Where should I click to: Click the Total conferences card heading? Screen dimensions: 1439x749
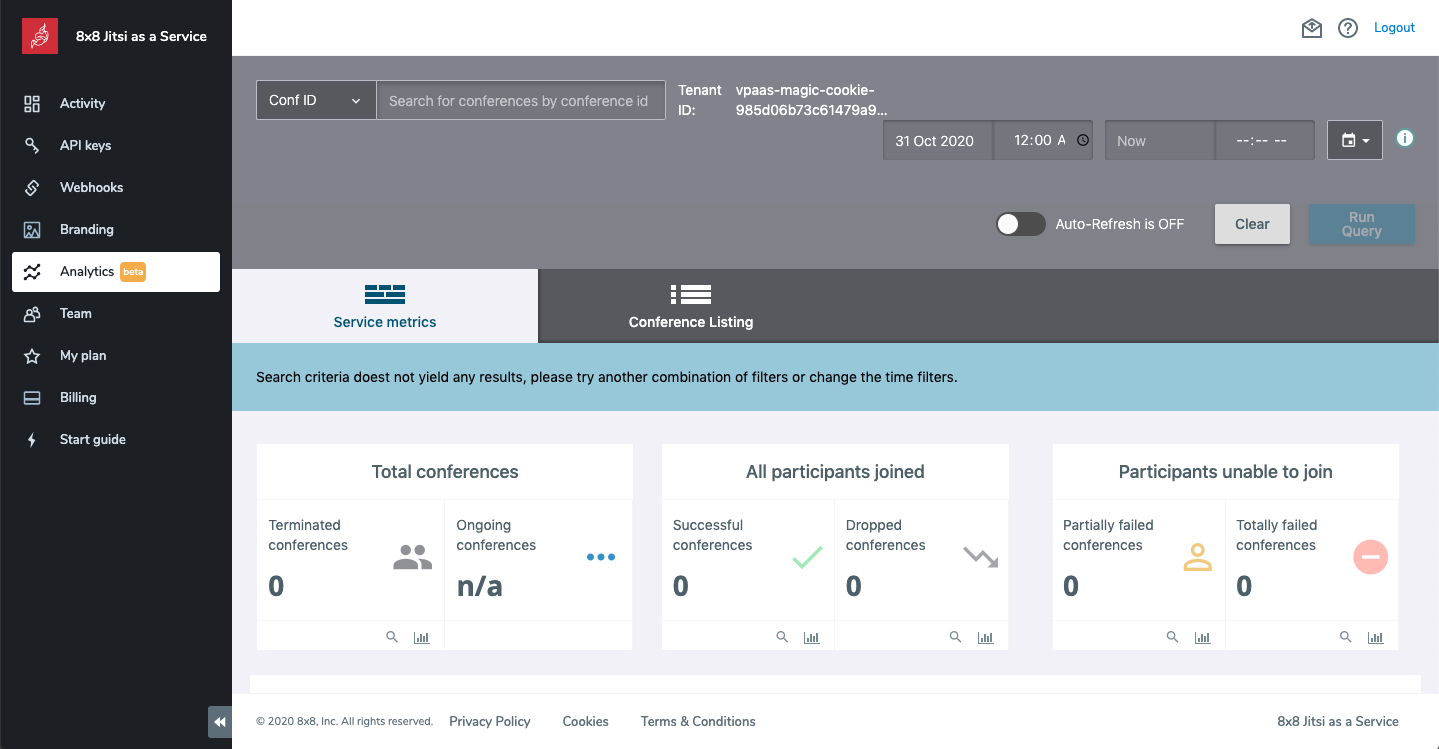click(445, 472)
